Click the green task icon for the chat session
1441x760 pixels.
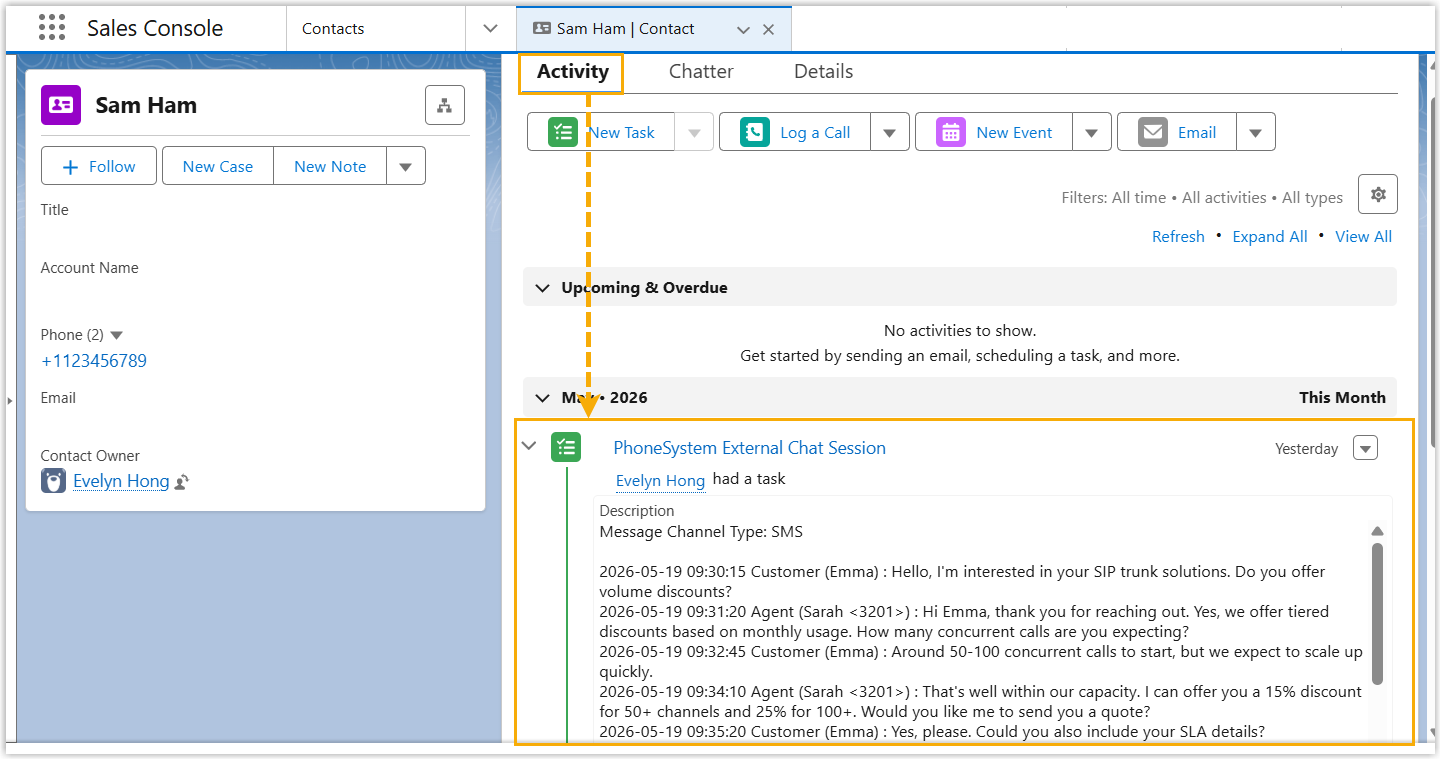566,447
